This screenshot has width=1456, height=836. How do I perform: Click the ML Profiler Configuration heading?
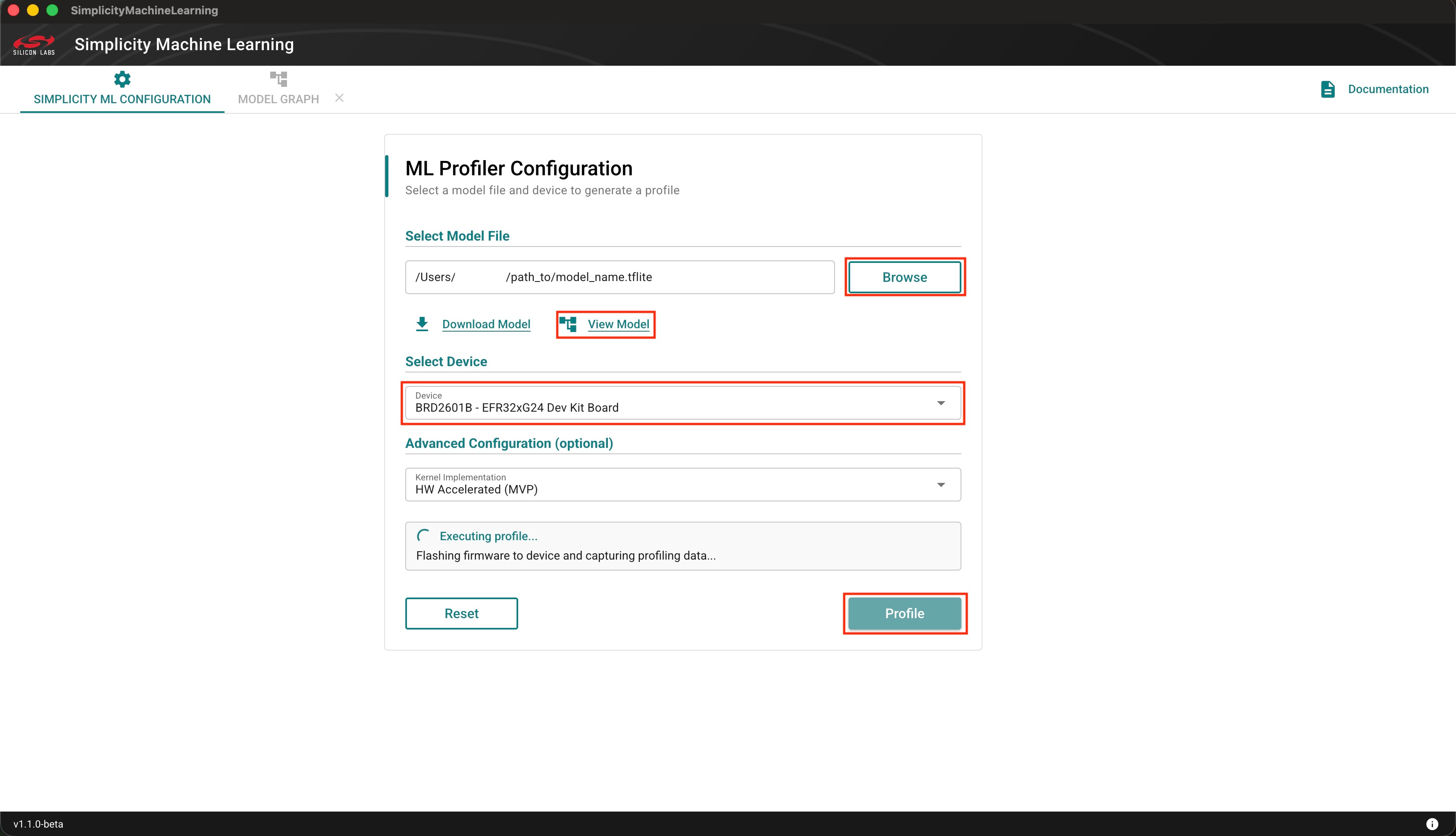click(x=519, y=168)
